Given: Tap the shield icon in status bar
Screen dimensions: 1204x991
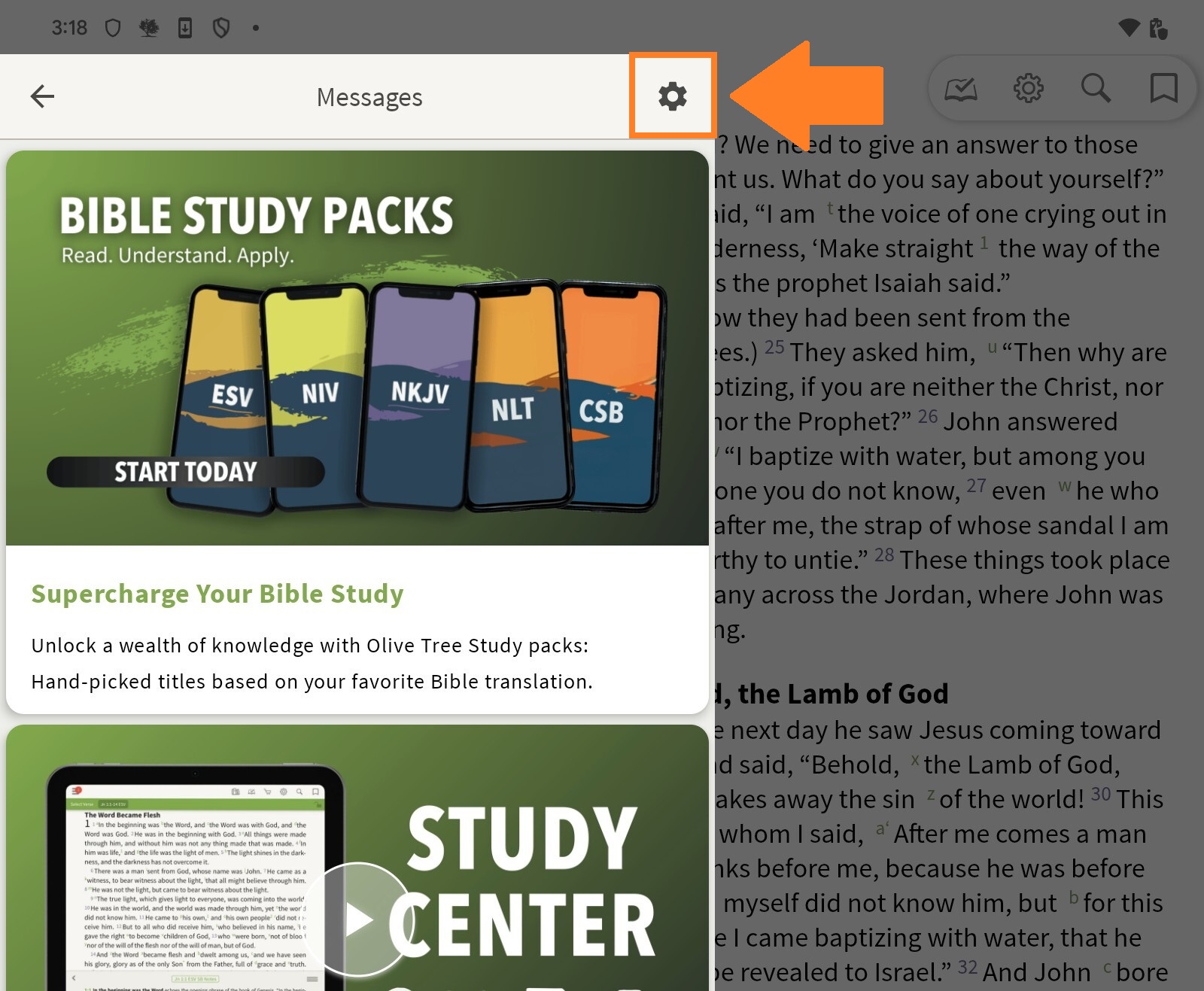Looking at the screenshot, I should pos(113,29).
